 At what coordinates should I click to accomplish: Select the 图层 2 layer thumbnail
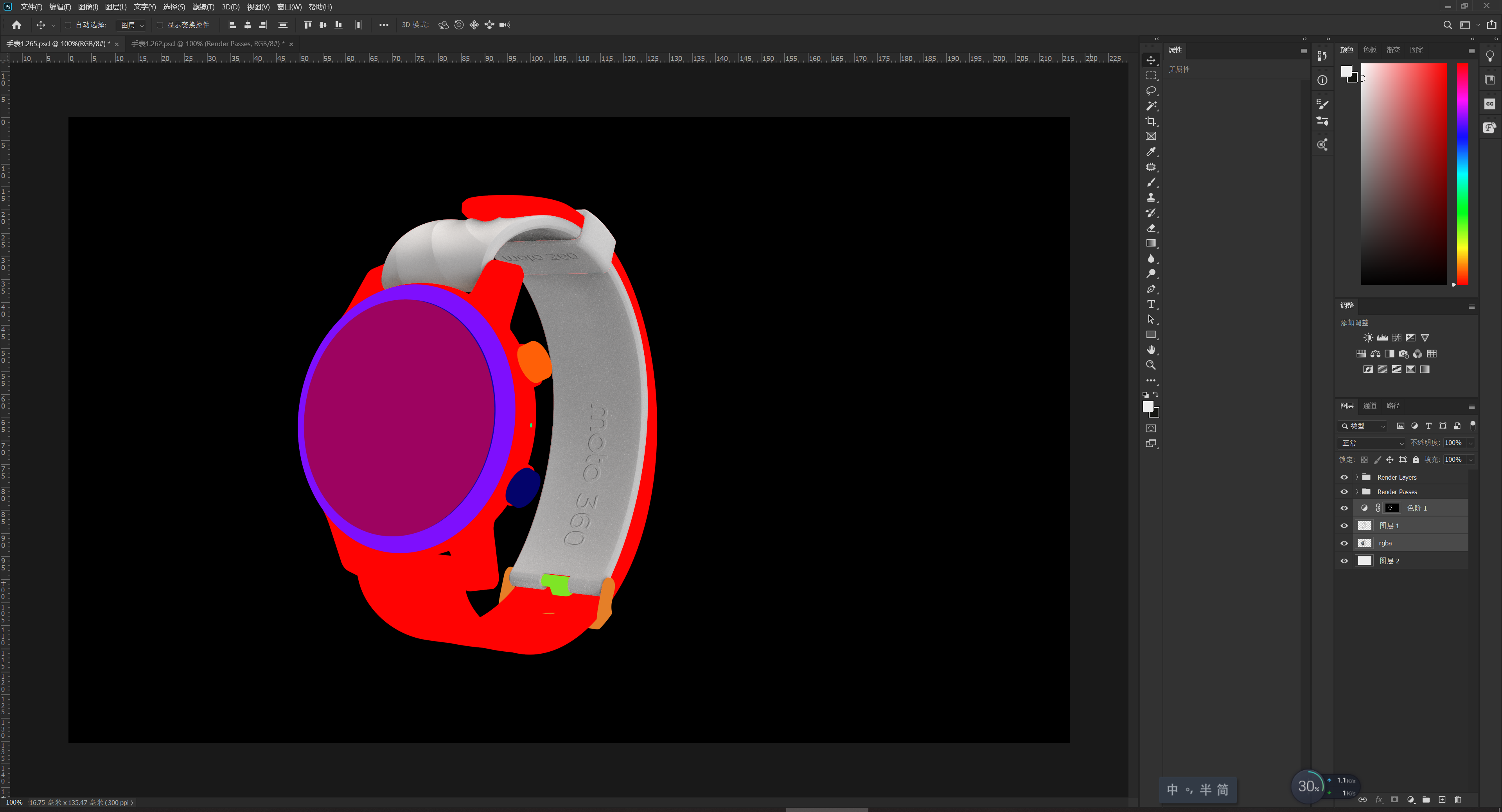[x=1364, y=561]
